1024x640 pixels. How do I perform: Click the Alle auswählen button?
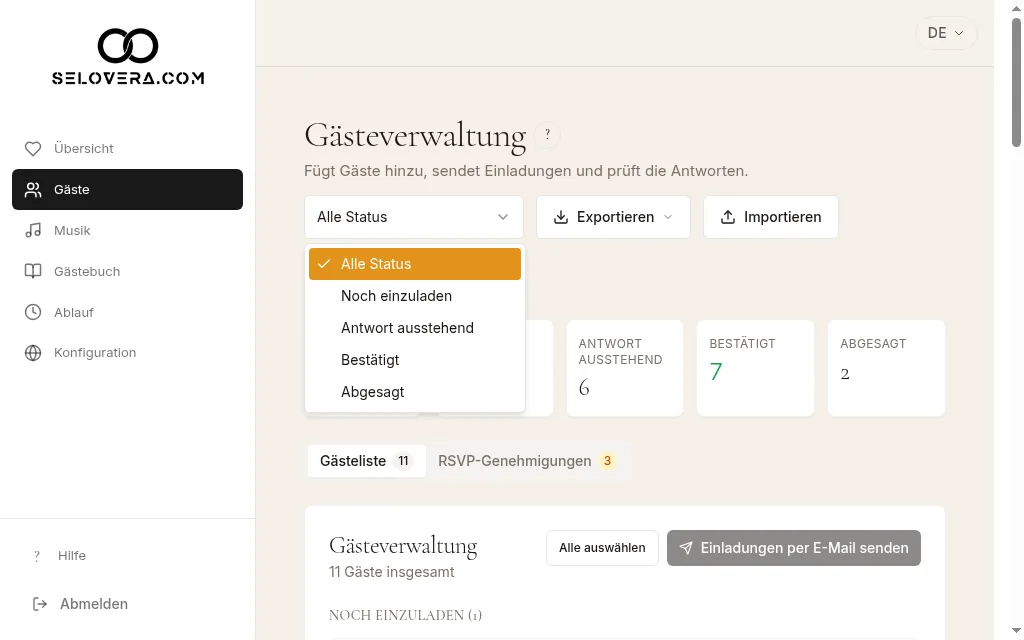coord(602,548)
